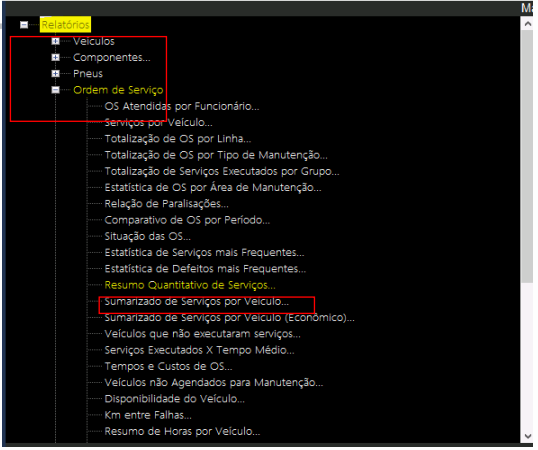Expand the Veículos branch
The width and height of the screenshot is (538, 450).
pyautogui.click(x=55, y=41)
